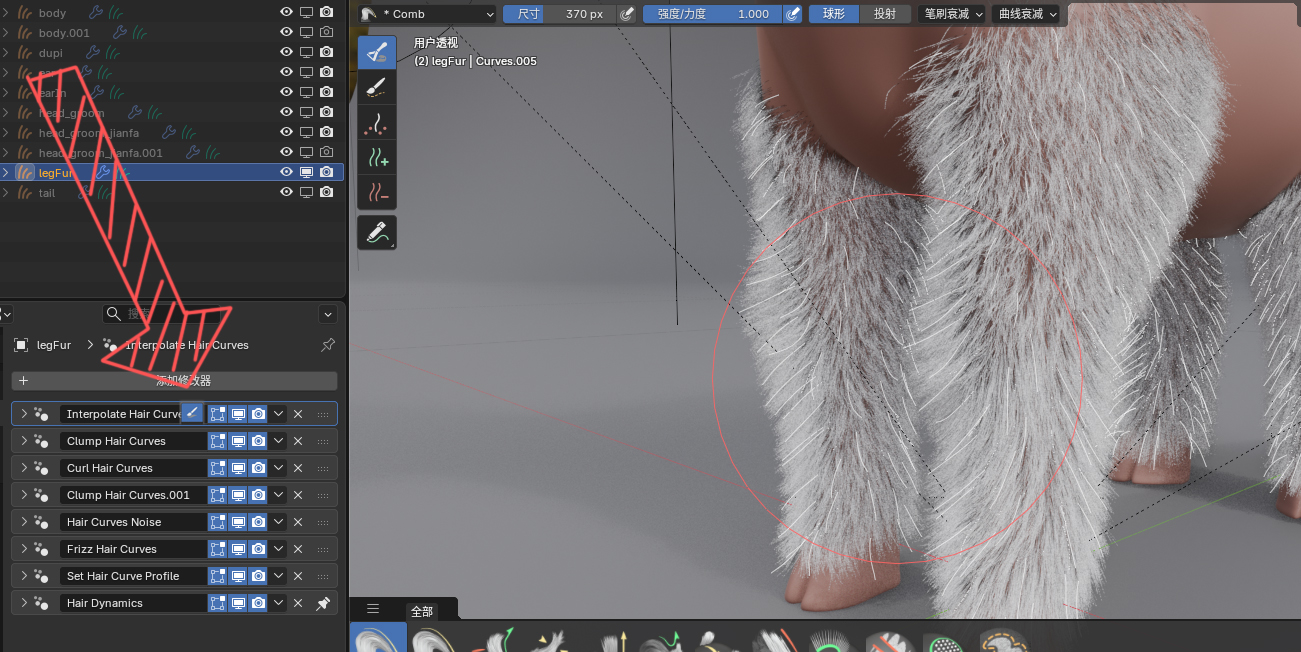Select the 投射 falloff button

coord(885,14)
